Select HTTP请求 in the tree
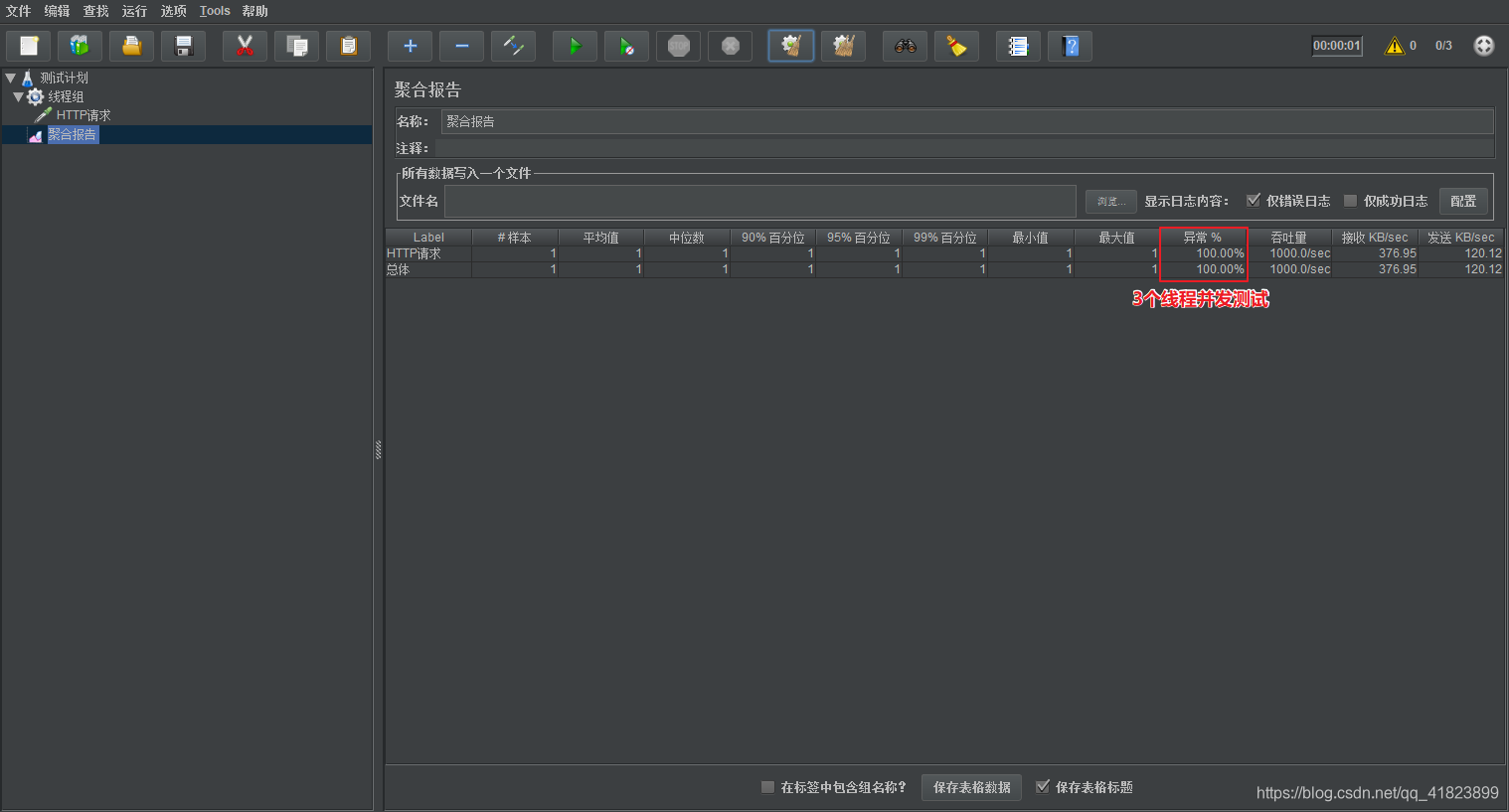 tap(84, 115)
